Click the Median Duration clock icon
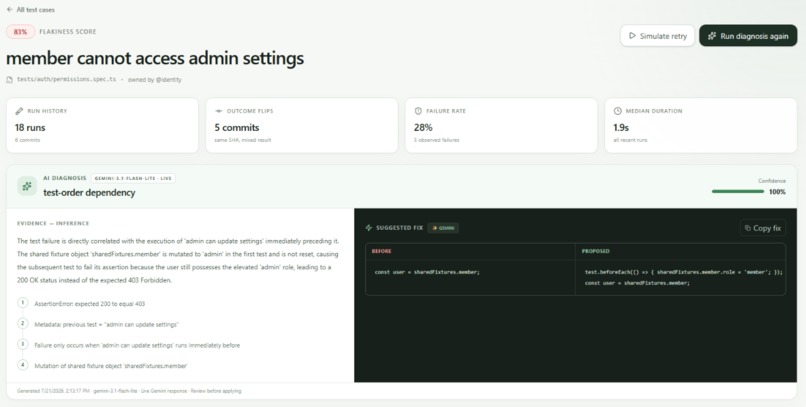Screen dimensions: 806x407 click(x=617, y=111)
